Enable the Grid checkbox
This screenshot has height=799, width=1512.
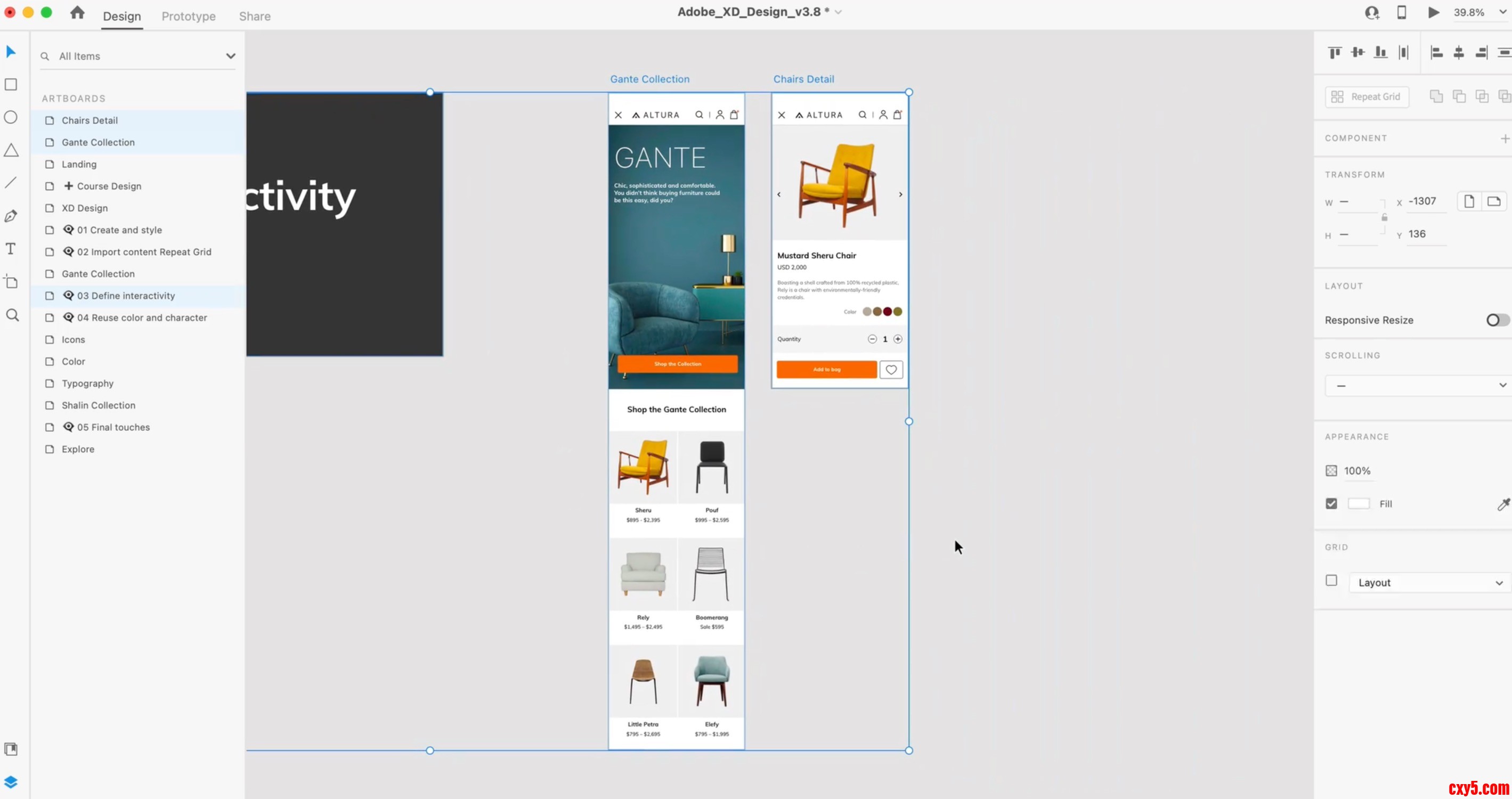click(1331, 580)
